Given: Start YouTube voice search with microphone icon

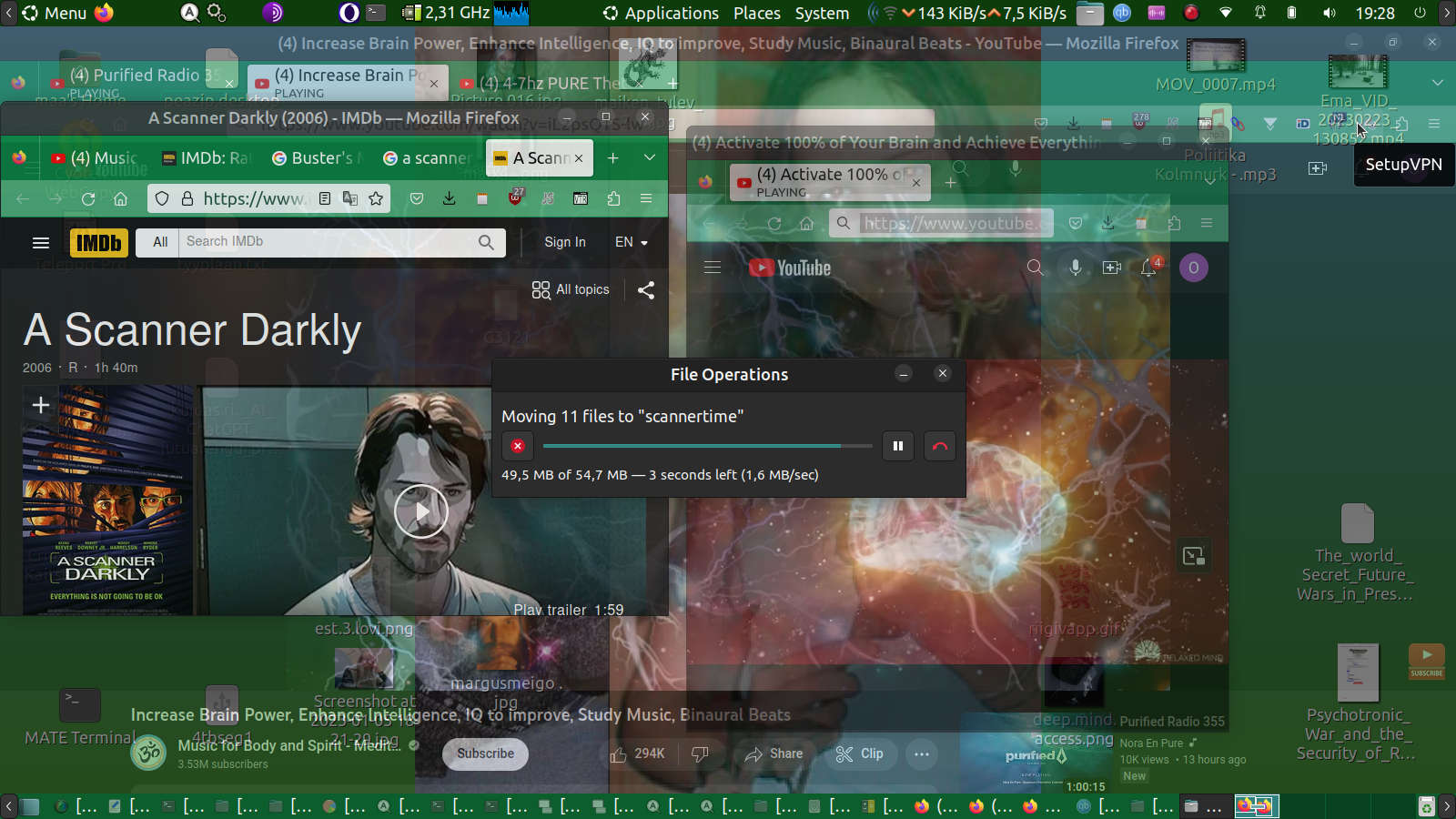Looking at the screenshot, I should (1076, 268).
